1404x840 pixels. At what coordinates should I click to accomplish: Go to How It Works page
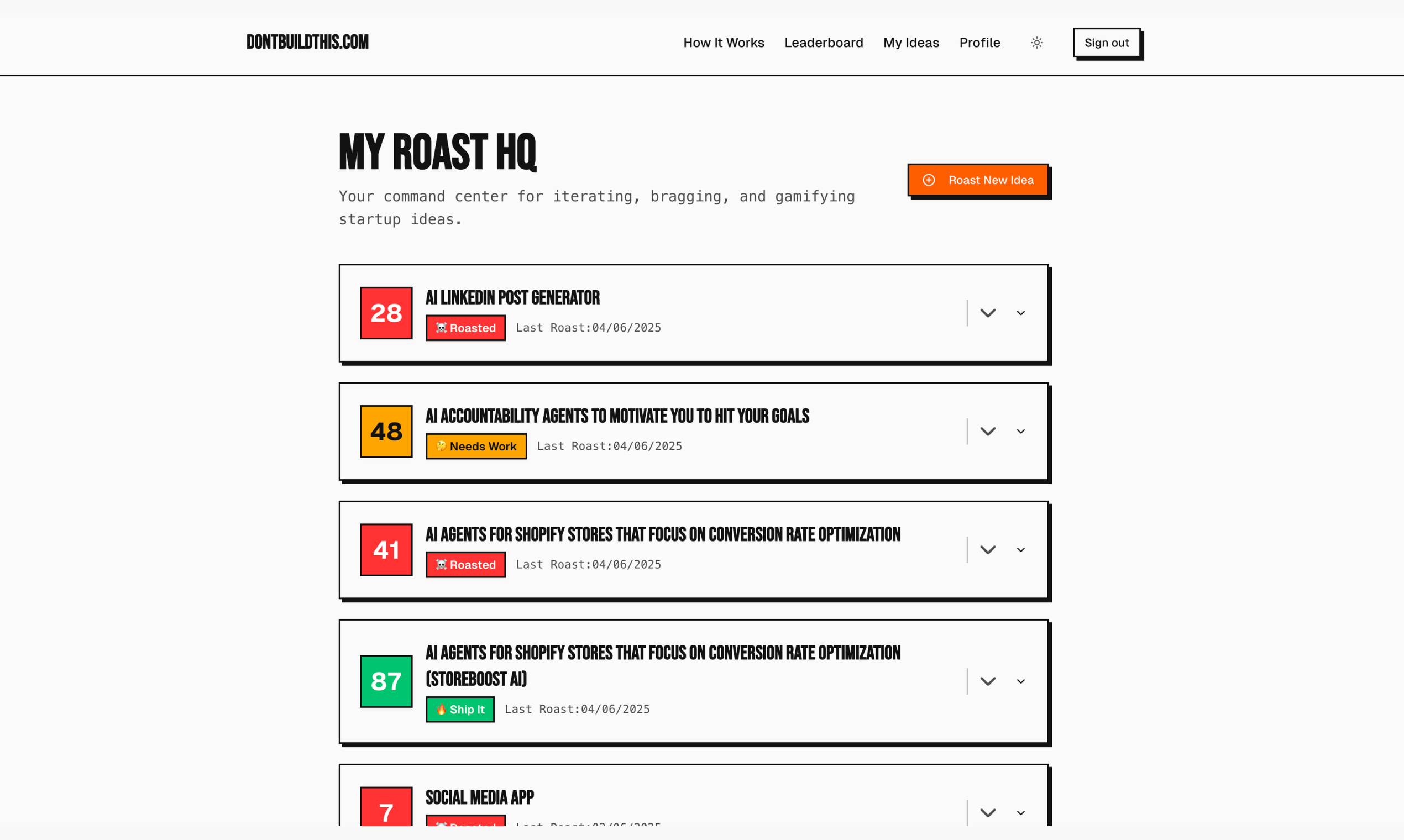tap(724, 43)
